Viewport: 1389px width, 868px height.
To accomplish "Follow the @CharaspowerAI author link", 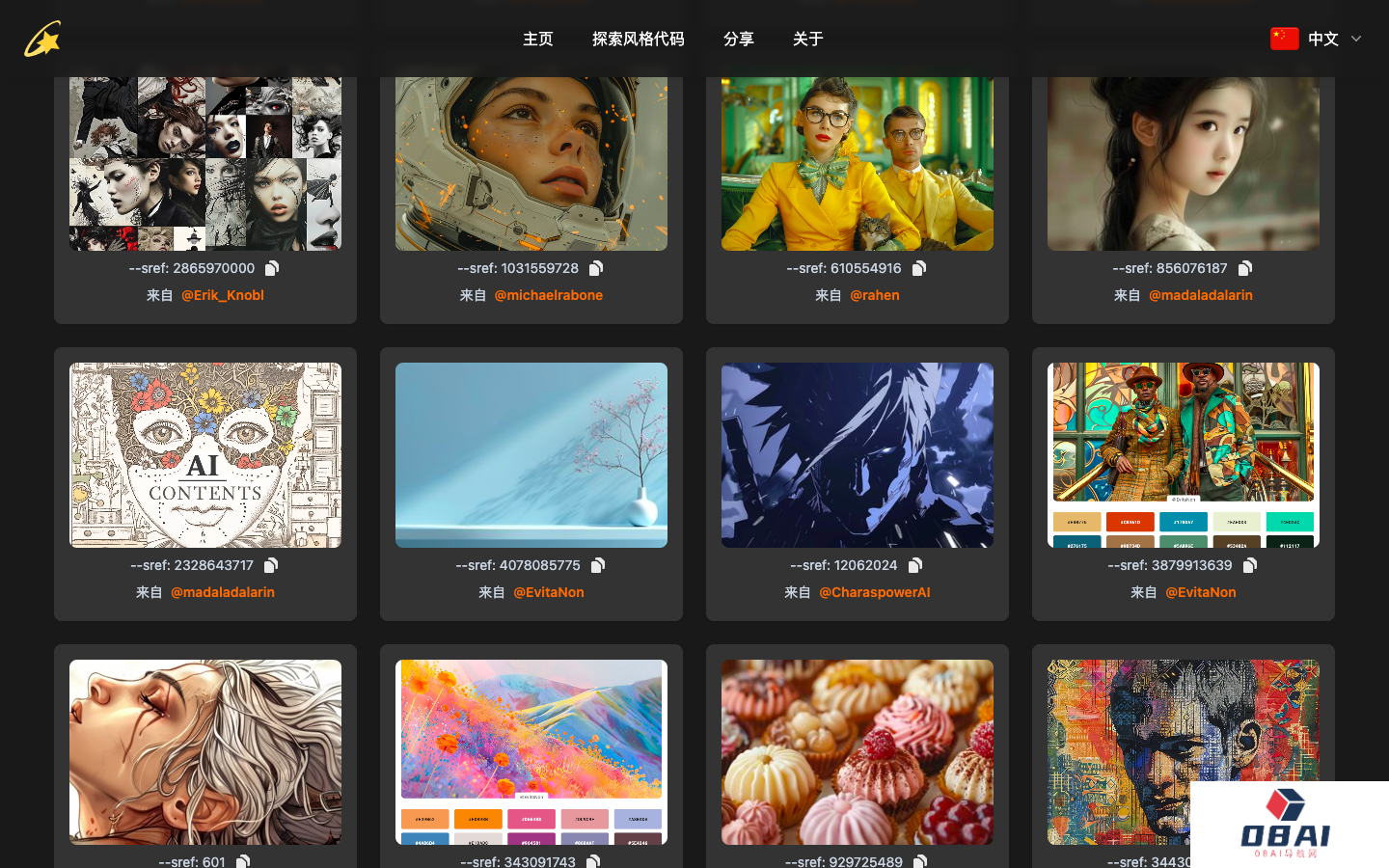I will [x=874, y=592].
